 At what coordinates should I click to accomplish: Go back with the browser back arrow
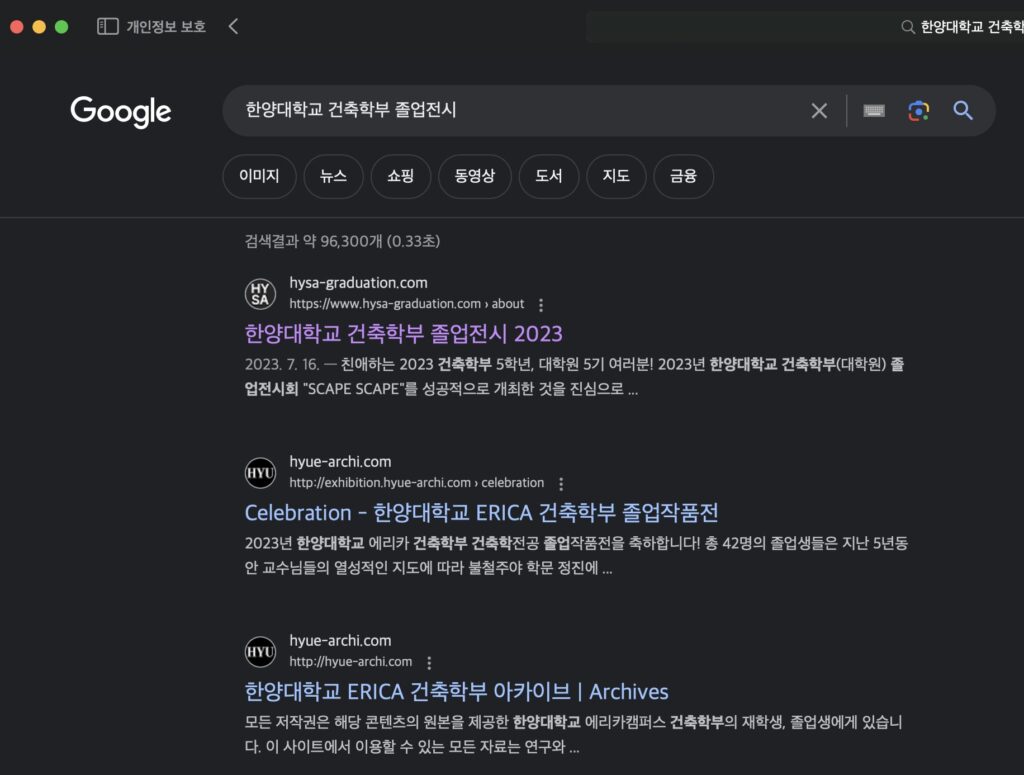coord(233,27)
